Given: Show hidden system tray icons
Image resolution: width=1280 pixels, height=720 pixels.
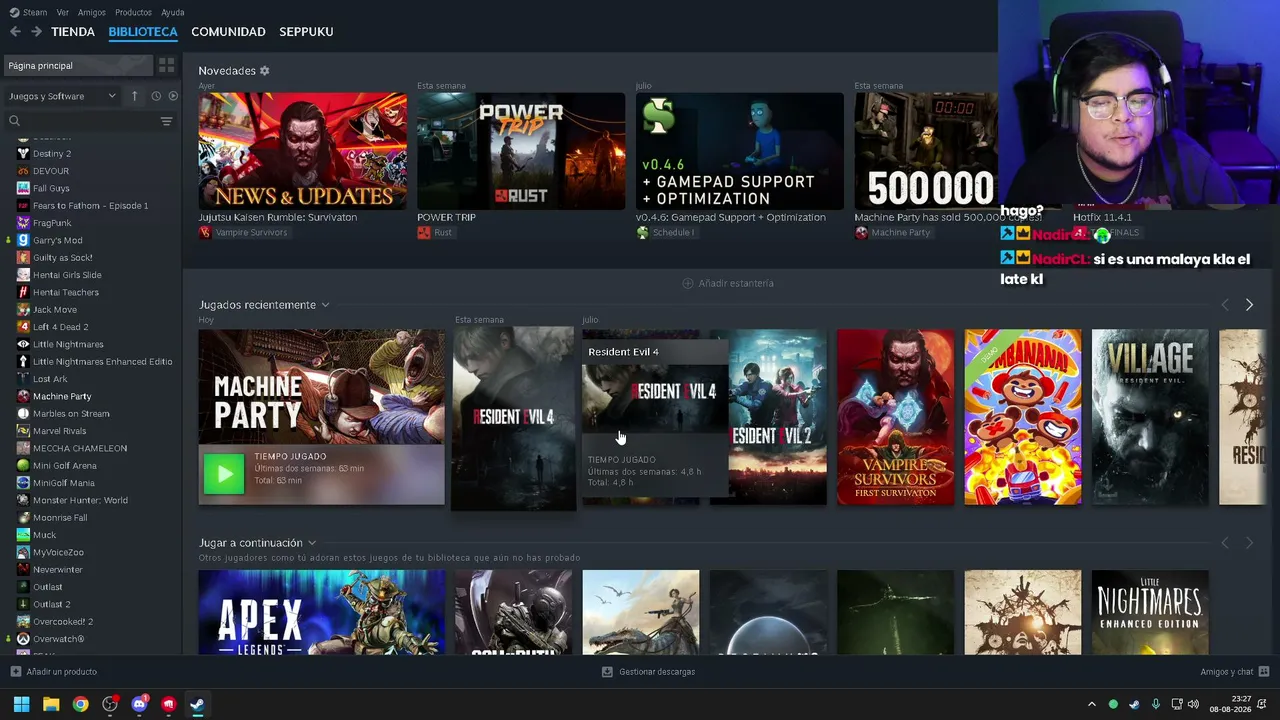Looking at the screenshot, I should point(1091,704).
